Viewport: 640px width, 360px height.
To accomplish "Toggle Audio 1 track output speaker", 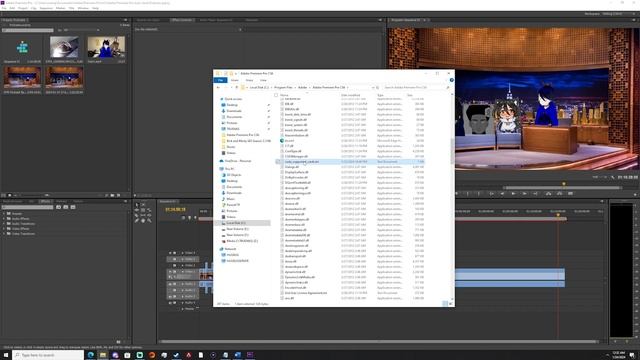I will coord(170,284).
